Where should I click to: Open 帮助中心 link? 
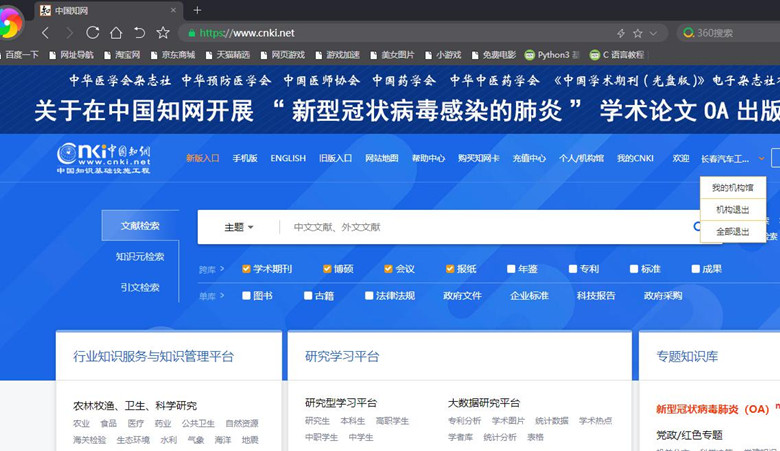(x=428, y=158)
